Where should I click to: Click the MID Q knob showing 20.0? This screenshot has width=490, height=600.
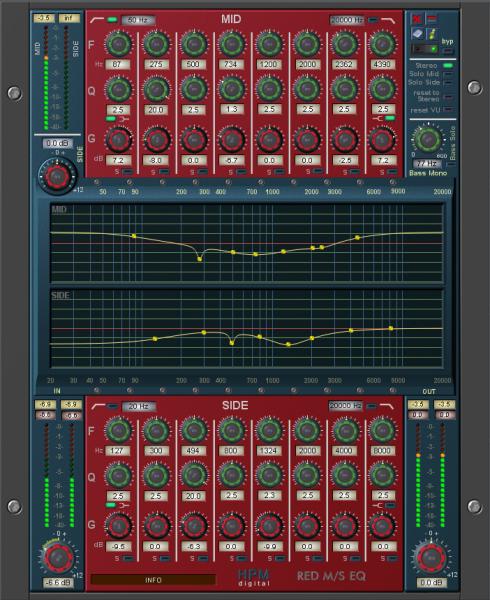click(156, 90)
